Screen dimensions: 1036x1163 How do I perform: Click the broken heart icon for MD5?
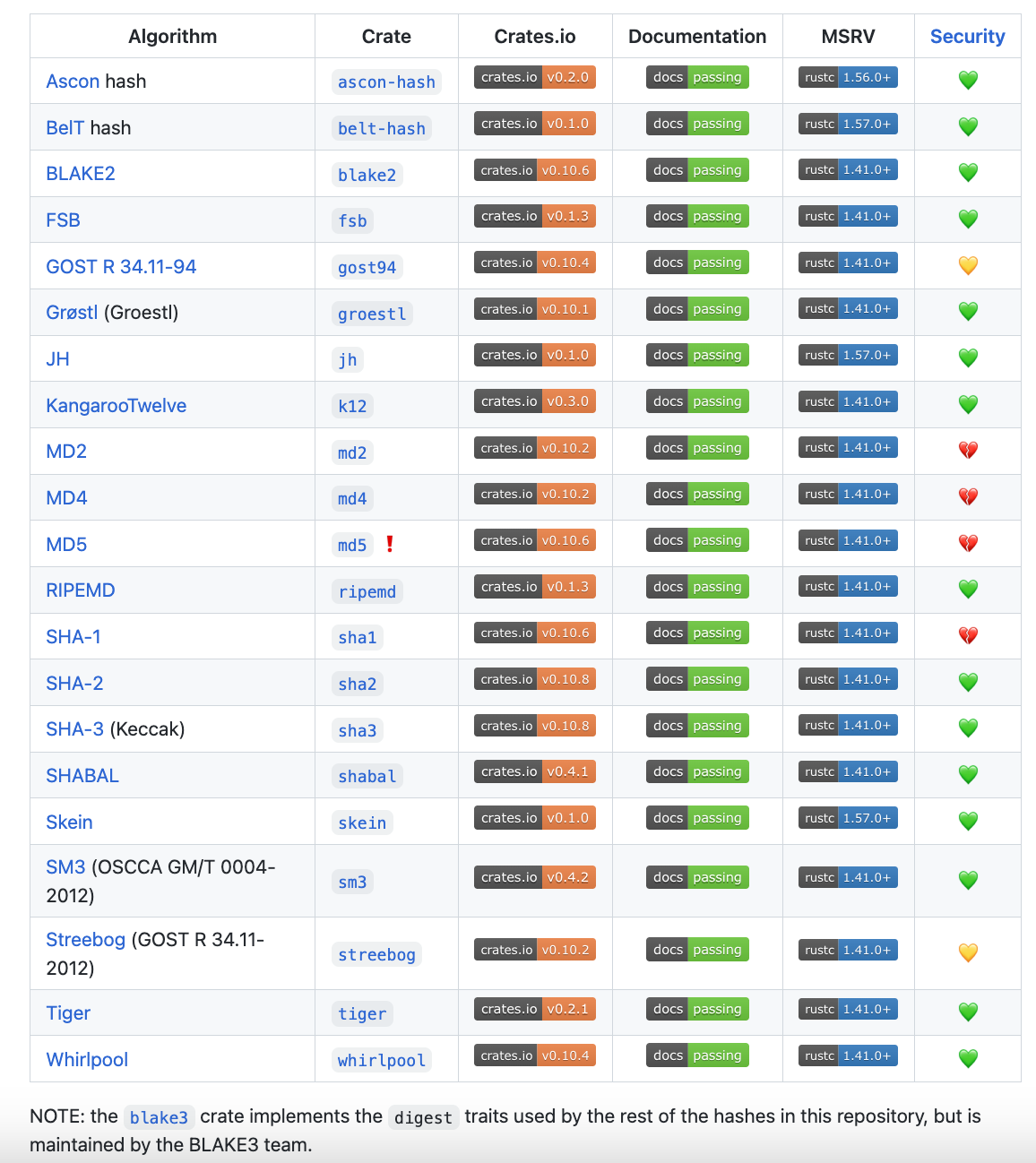point(968,543)
